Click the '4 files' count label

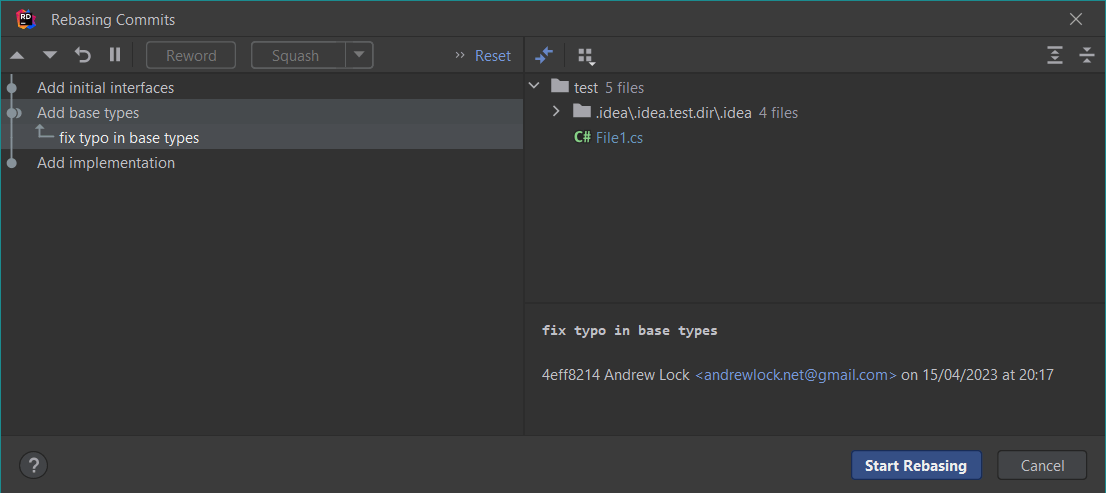point(778,113)
